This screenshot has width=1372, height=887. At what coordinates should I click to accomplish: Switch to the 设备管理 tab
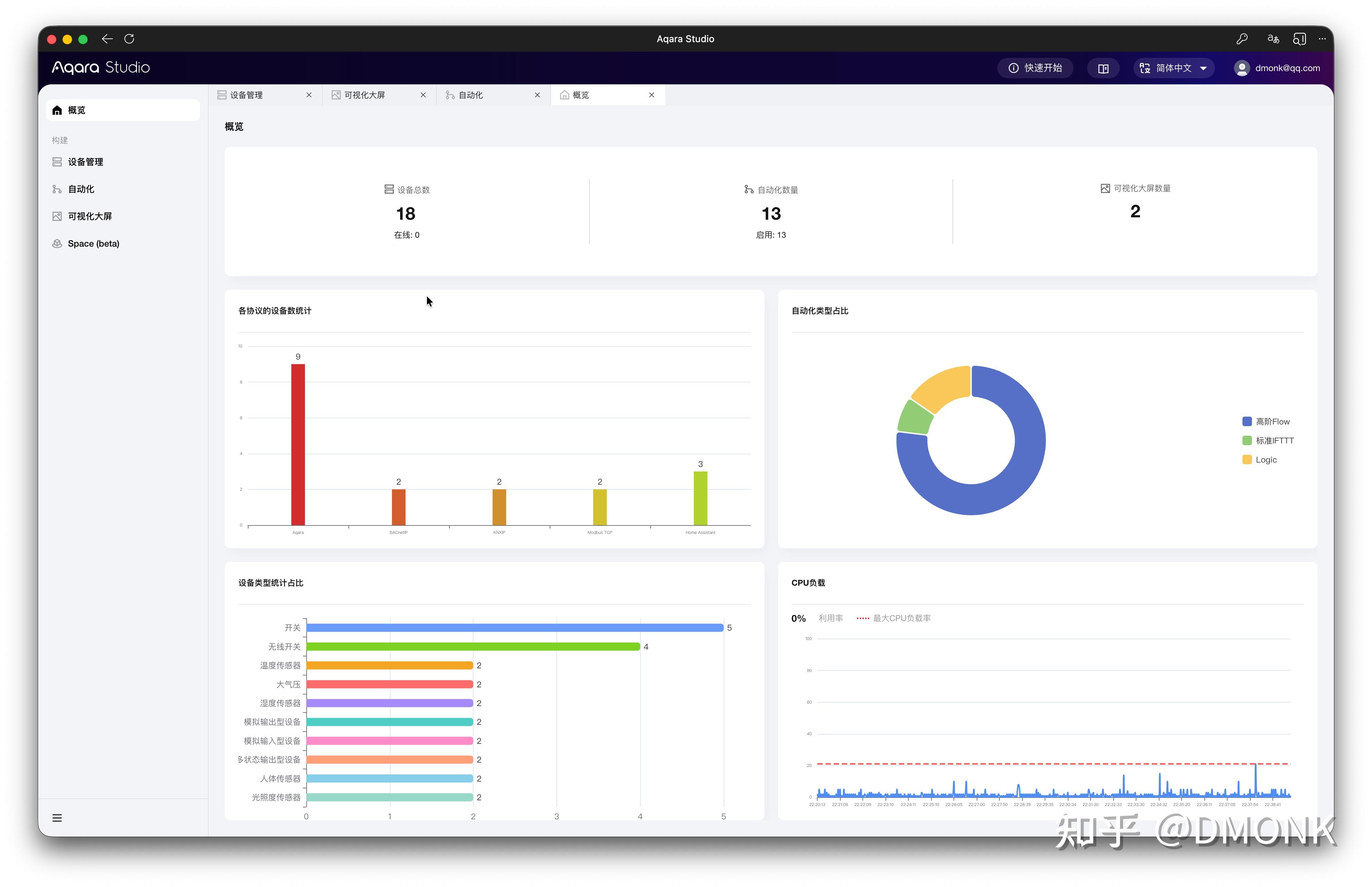coord(265,95)
